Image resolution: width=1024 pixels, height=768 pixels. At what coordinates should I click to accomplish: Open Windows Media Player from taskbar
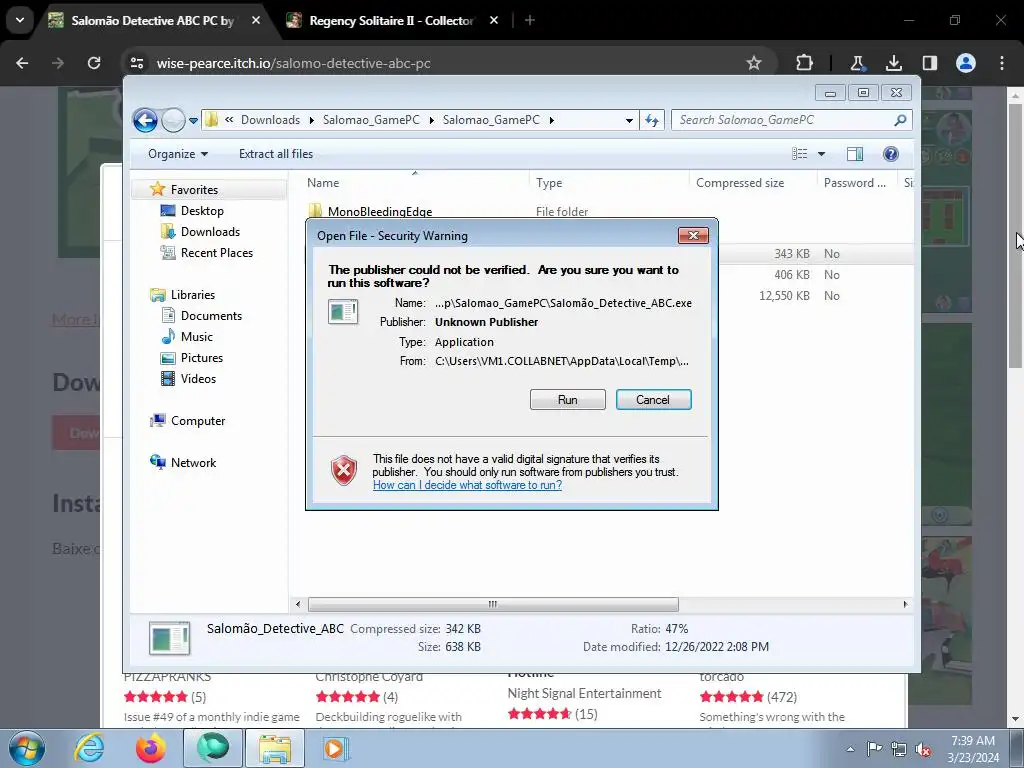tap(334, 748)
